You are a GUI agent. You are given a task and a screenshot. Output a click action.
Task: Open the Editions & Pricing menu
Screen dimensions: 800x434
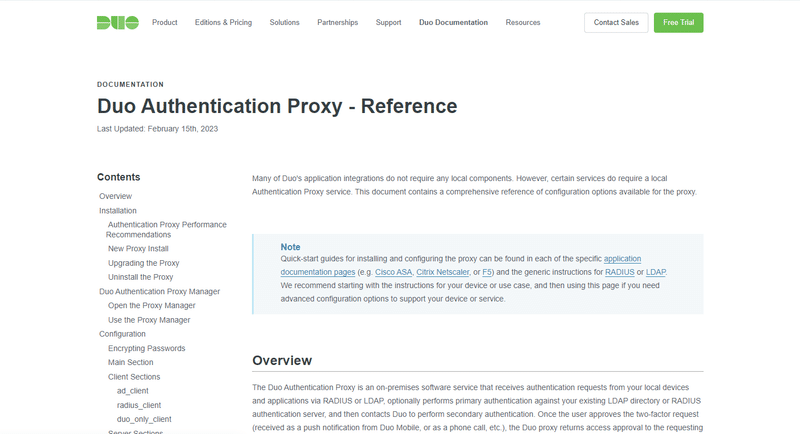coord(223,22)
